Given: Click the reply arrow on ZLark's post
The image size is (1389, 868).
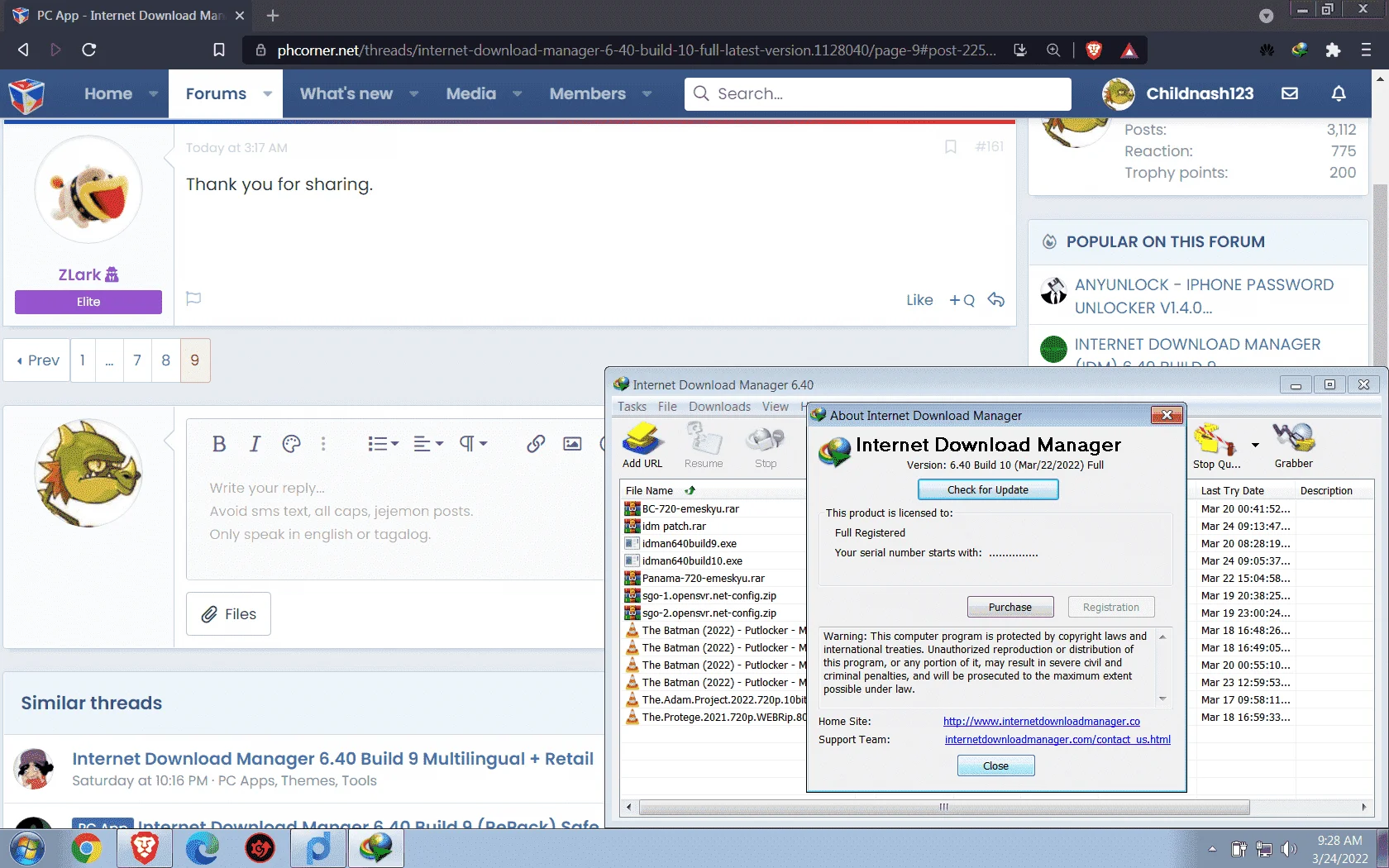Looking at the screenshot, I should coord(996,300).
